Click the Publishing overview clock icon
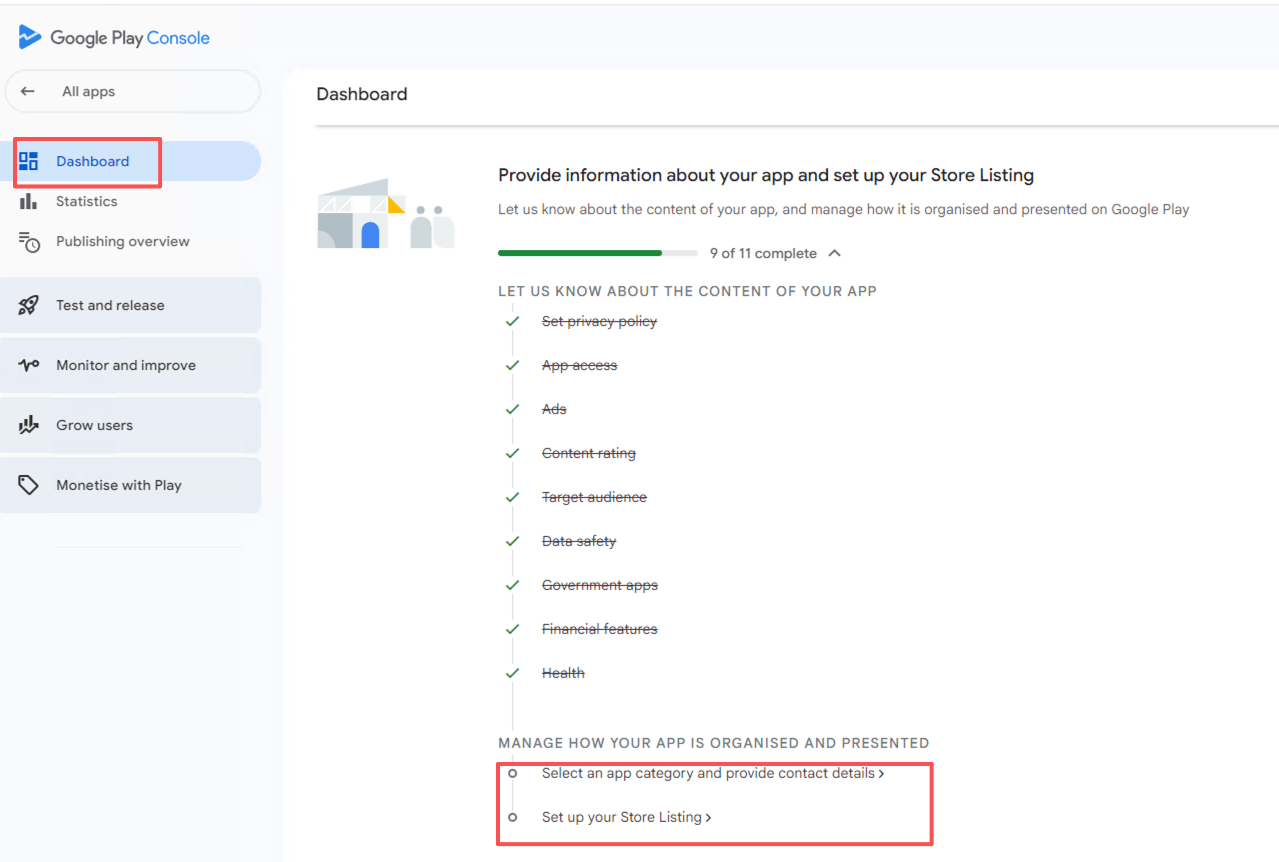Screen dimensions: 1279x862 pyautogui.click(x=29, y=241)
